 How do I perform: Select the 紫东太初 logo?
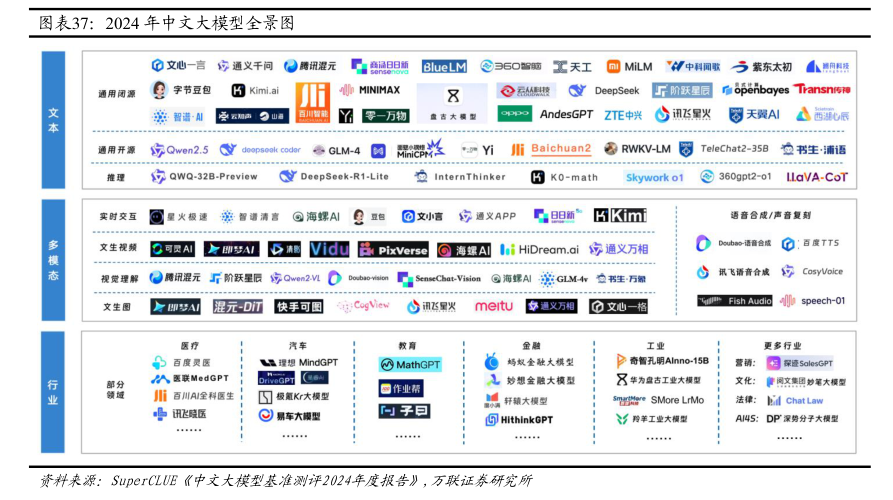pos(761,67)
